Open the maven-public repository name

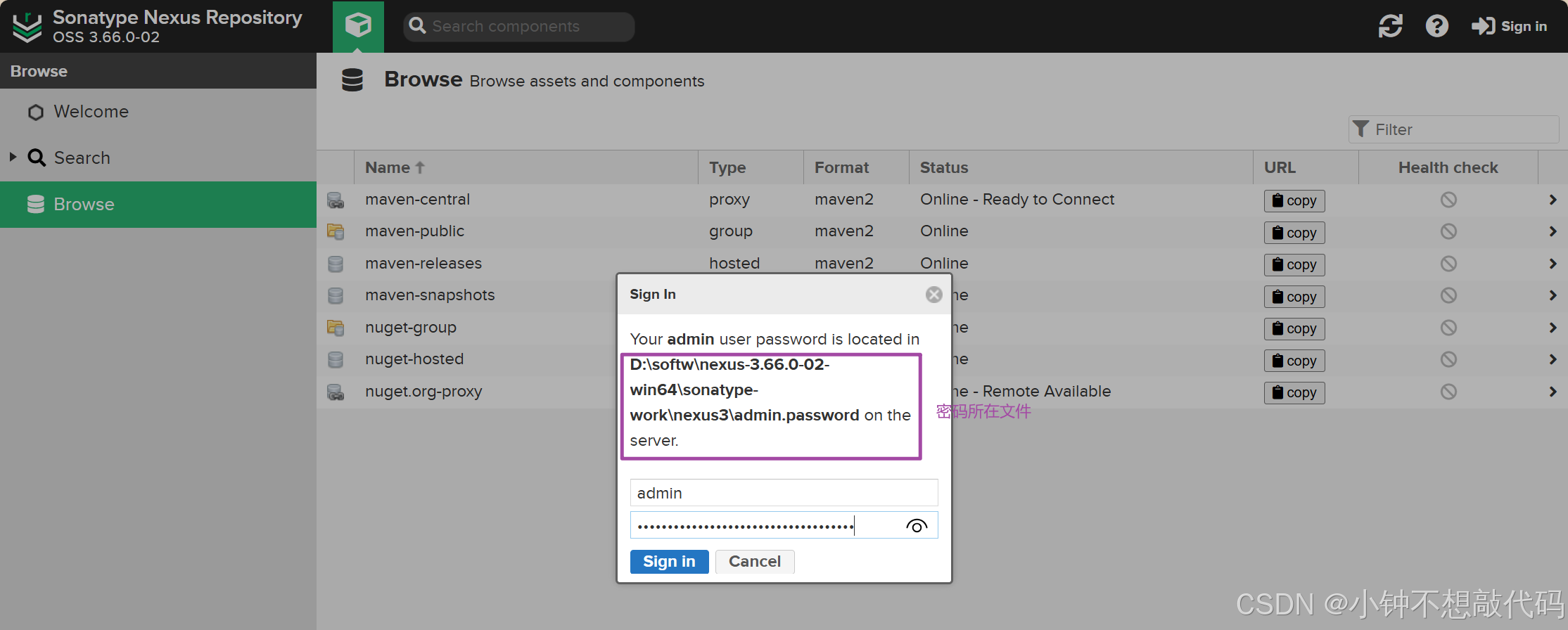414,231
